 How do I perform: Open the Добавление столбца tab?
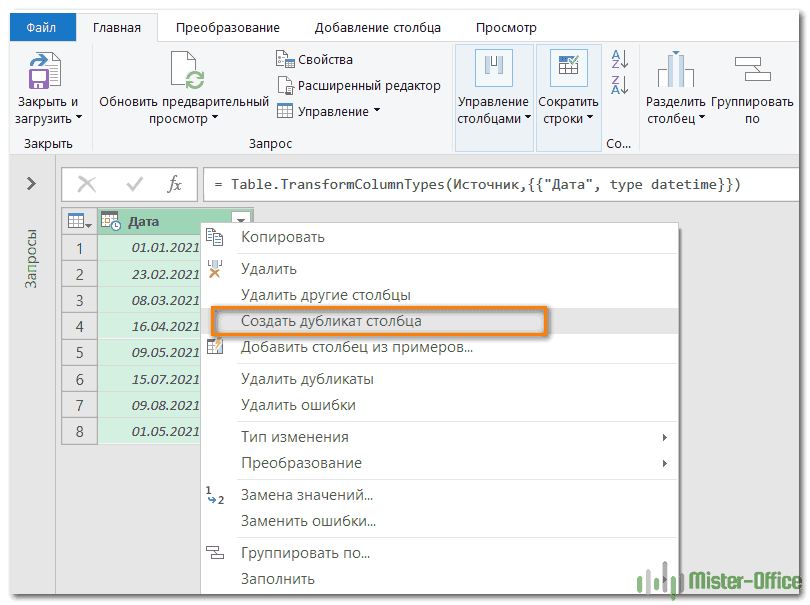(377, 28)
